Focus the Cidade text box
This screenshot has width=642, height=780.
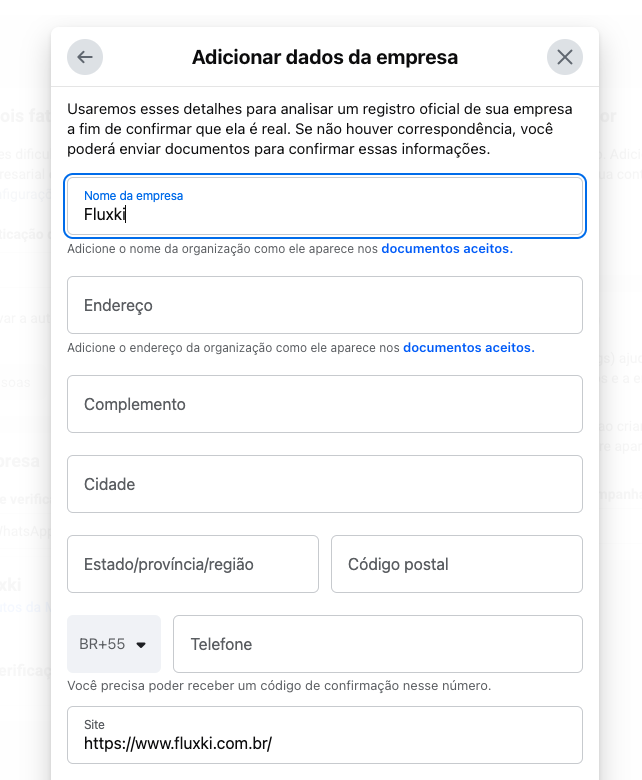[325, 484]
